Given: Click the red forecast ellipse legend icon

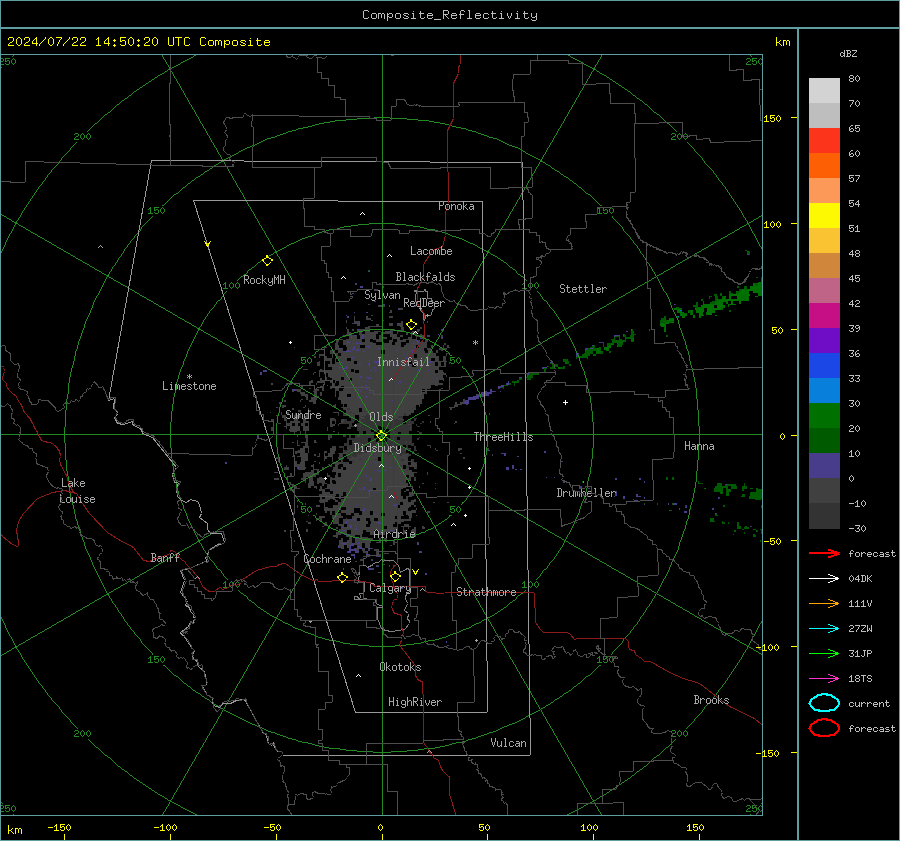Looking at the screenshot, I should tap(824, 728).
